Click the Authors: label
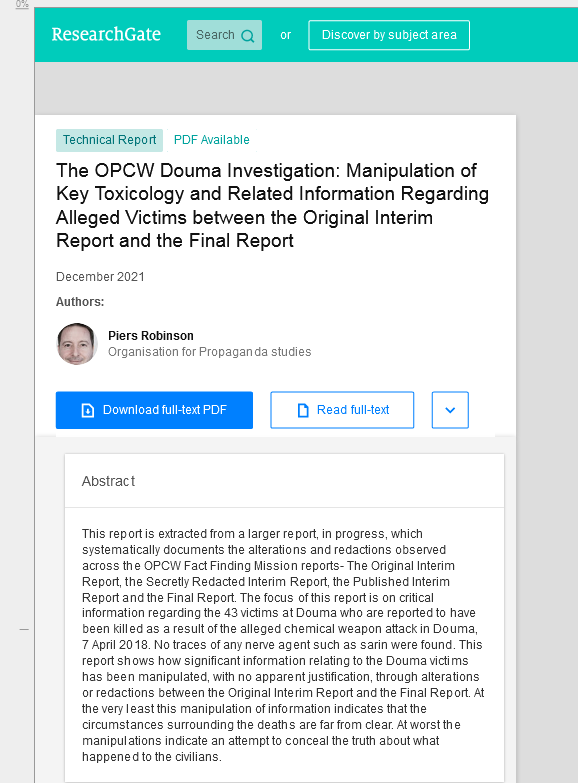The image size is (578, 783). tap(80, 302)
